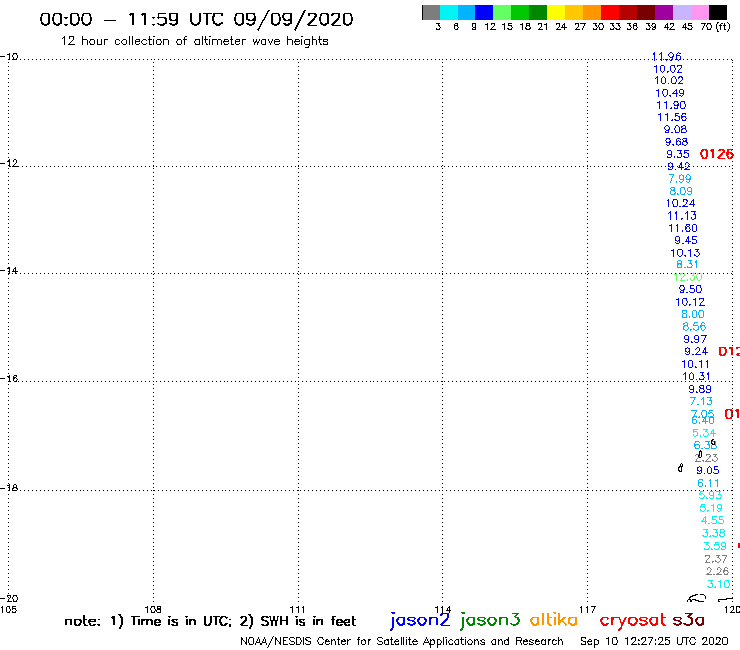Click the 10.49 wave height value

pos(670,93)
